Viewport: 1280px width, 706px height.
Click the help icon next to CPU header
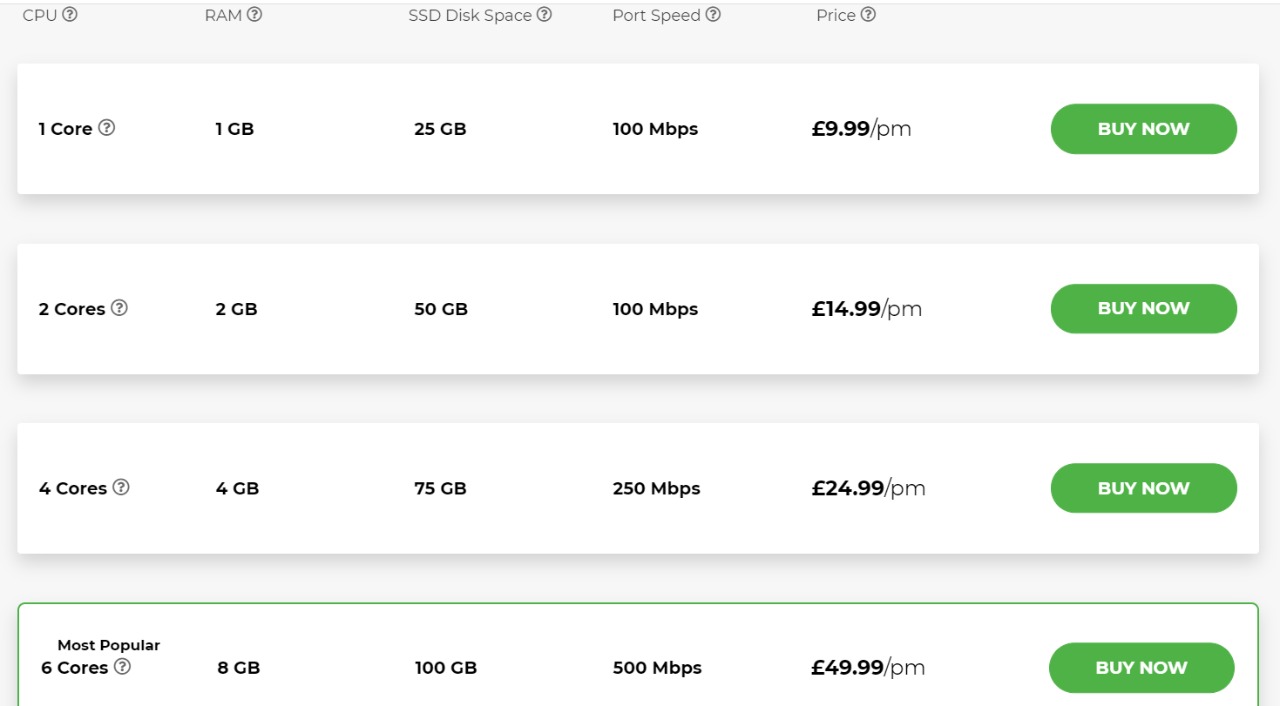pos(70,15)
